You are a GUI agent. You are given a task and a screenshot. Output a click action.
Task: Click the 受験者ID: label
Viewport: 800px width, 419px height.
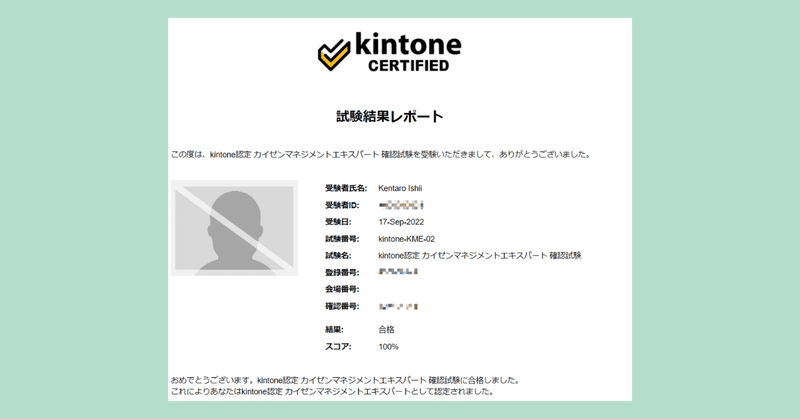[x=342, y=205]
